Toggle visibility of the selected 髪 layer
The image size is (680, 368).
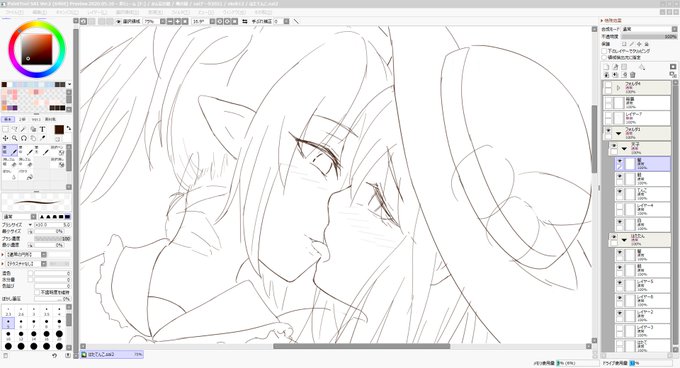tap(620, 161)
